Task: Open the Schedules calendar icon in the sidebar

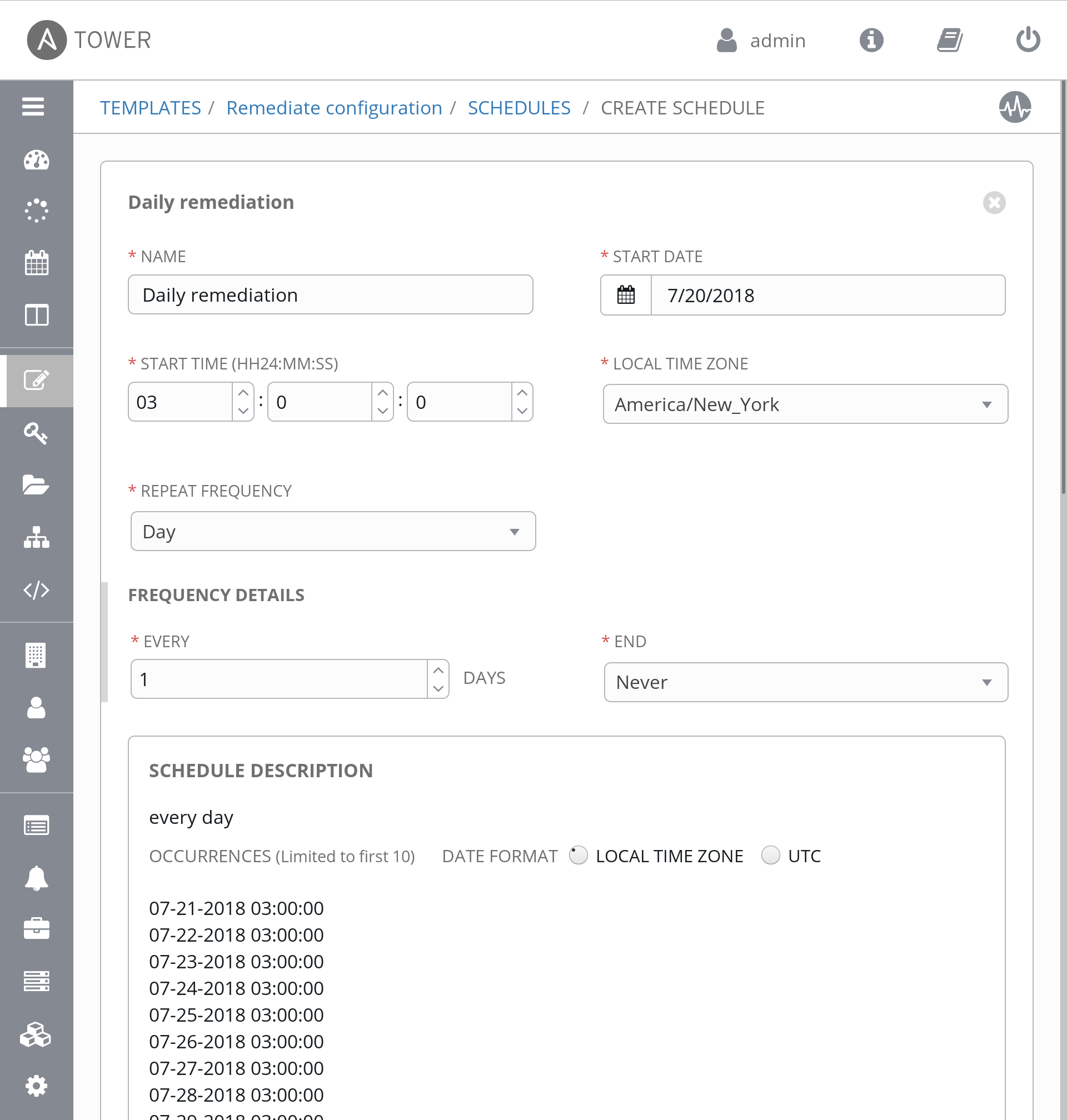Action: (x=36, y=263)
